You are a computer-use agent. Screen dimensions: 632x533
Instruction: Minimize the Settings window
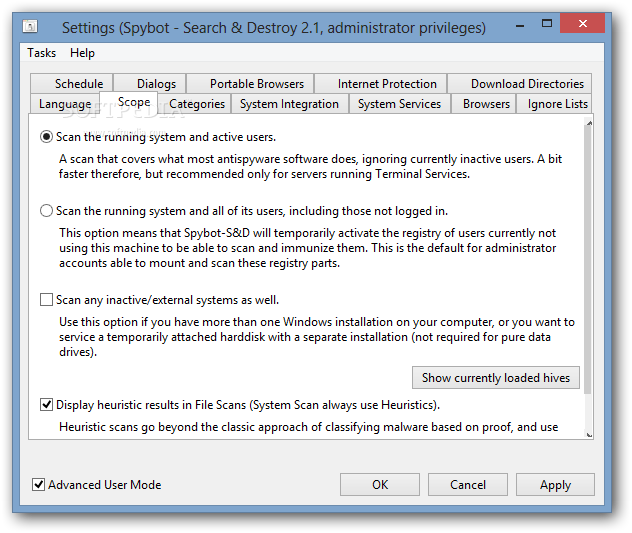click(520, 25)
